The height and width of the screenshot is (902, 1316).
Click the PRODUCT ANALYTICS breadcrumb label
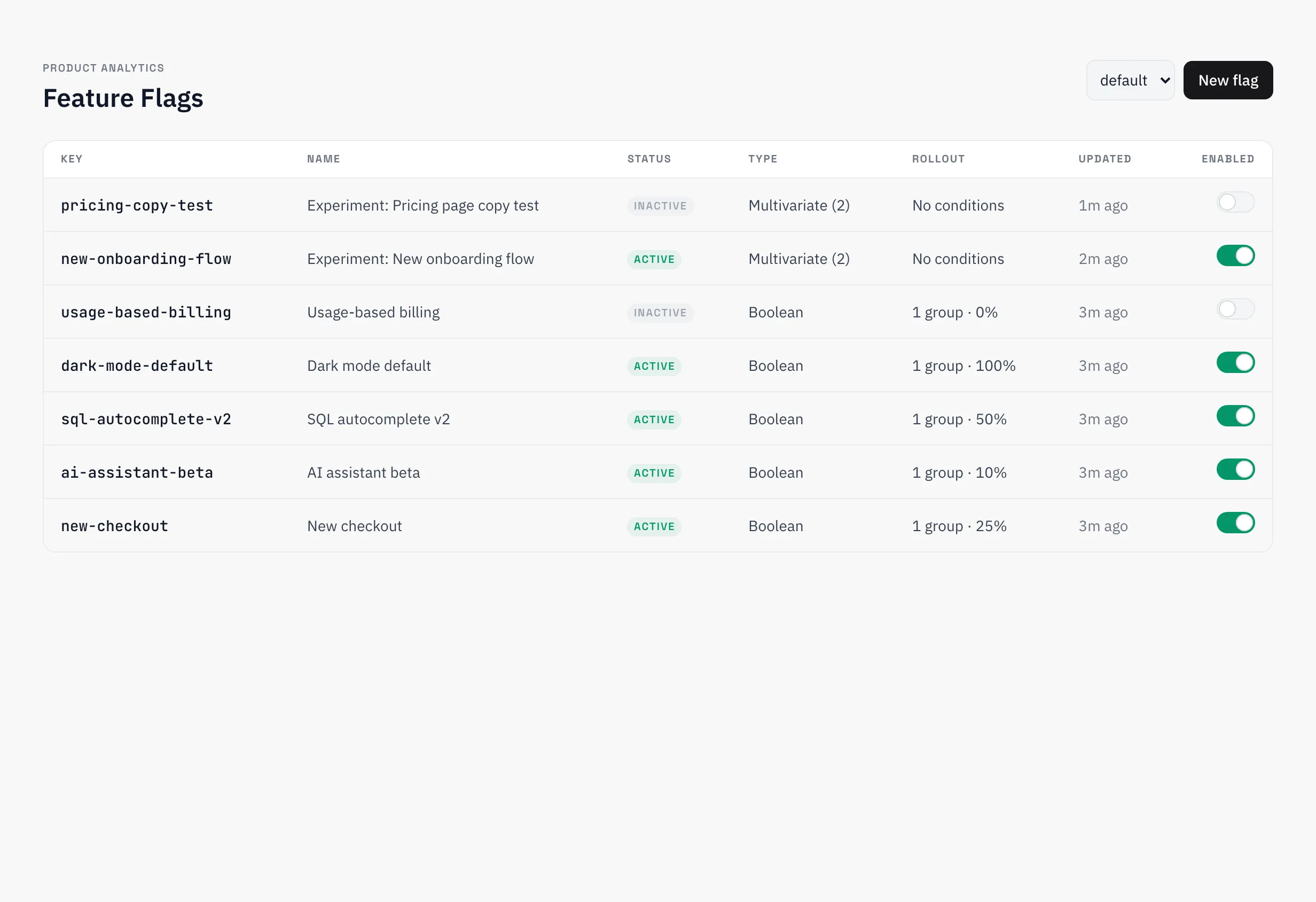click(x=104, y=68)
